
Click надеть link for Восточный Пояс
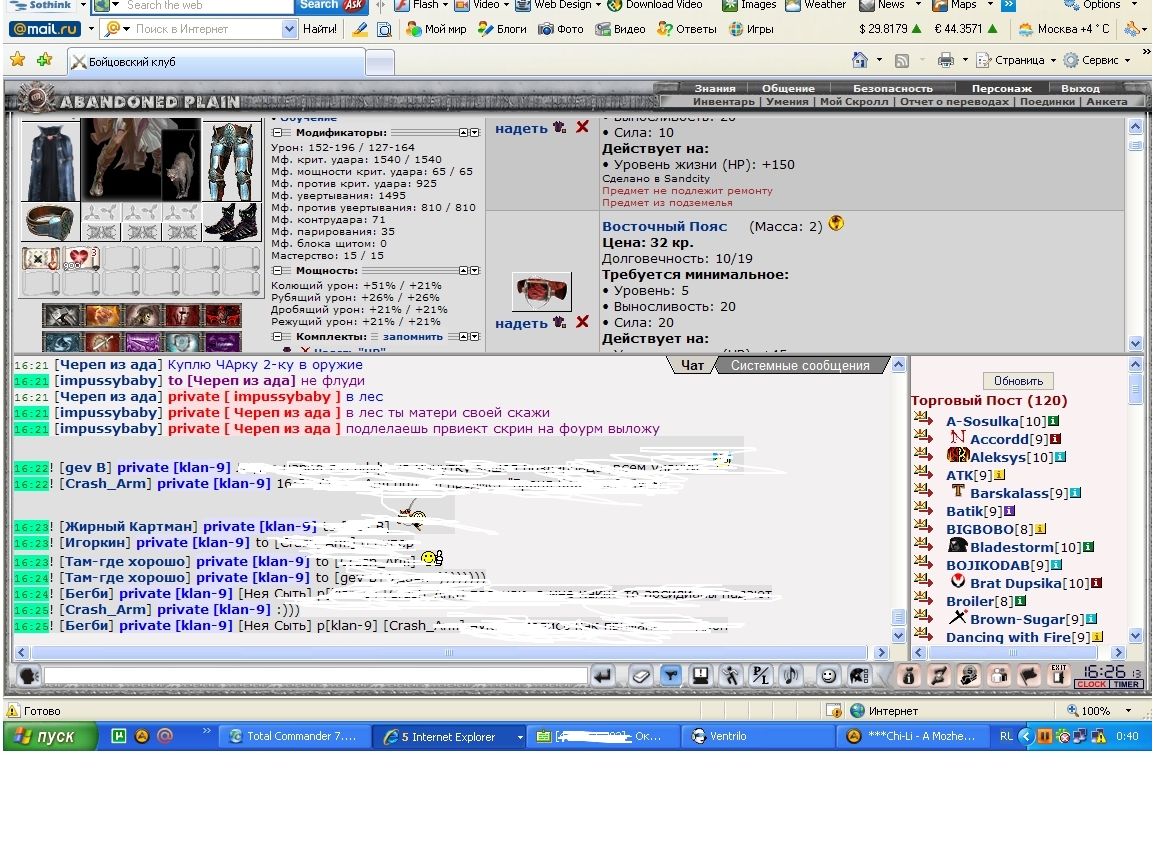pos(521,323)
